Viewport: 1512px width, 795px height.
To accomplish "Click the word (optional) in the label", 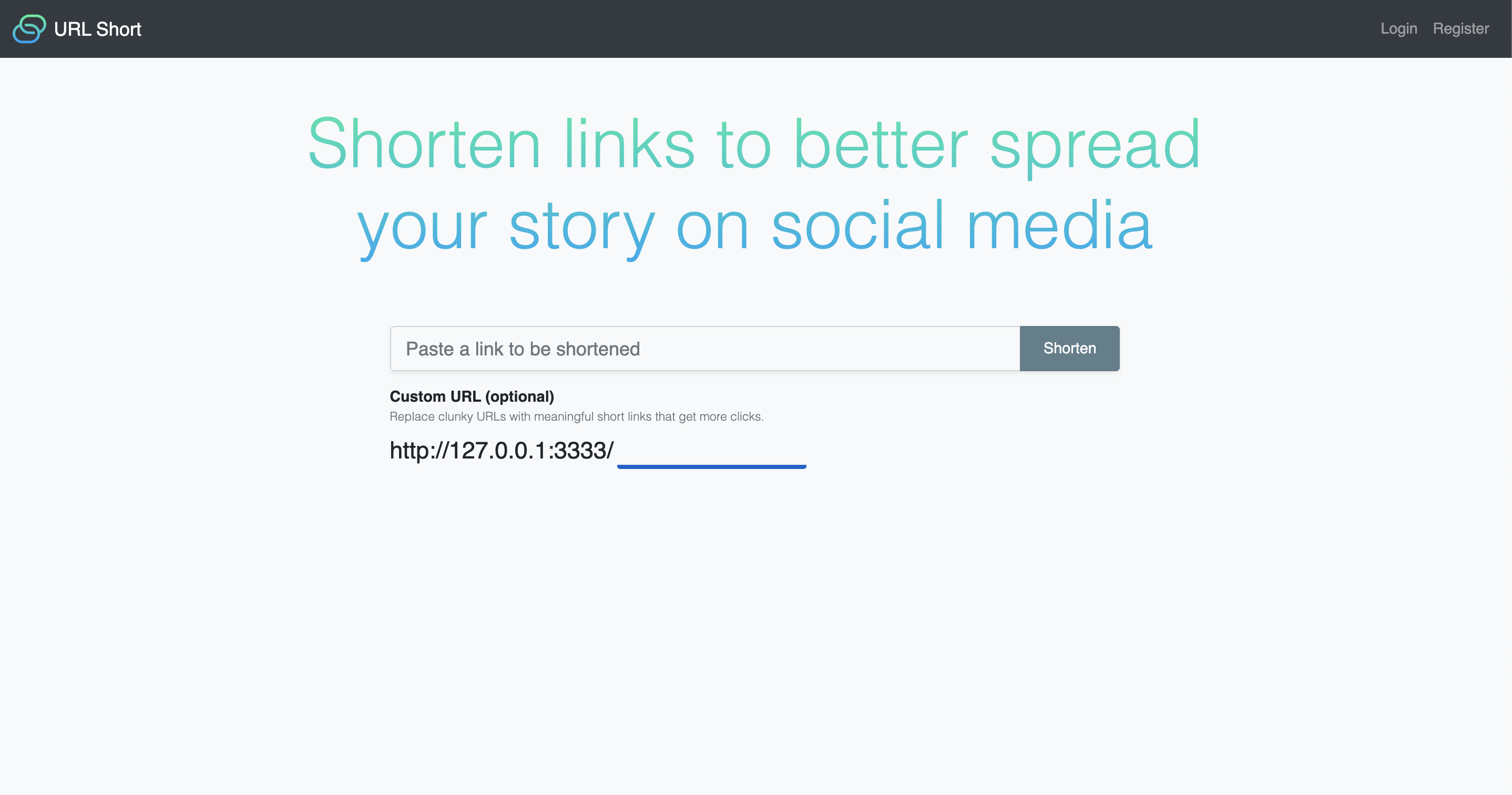I will [519, 396].
